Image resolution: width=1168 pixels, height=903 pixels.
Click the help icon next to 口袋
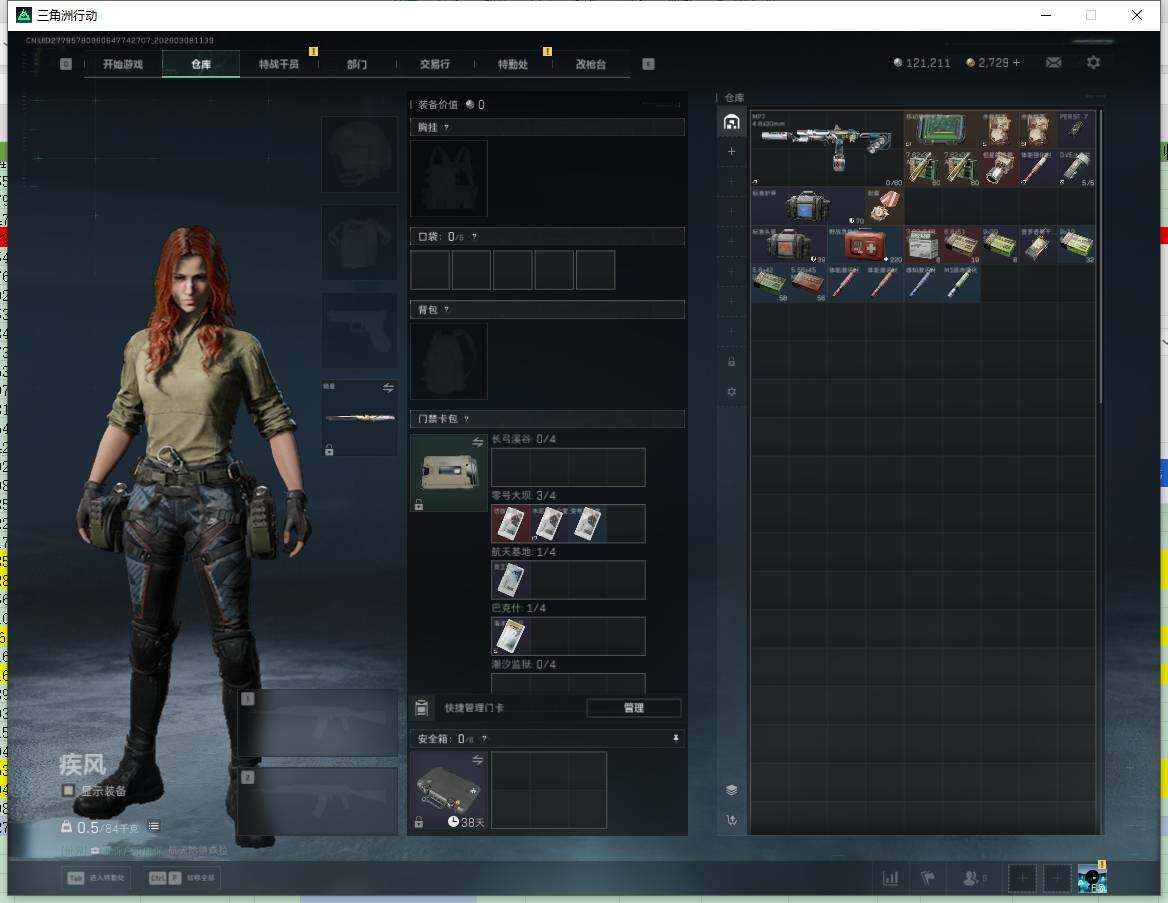[x=474, y=236]
